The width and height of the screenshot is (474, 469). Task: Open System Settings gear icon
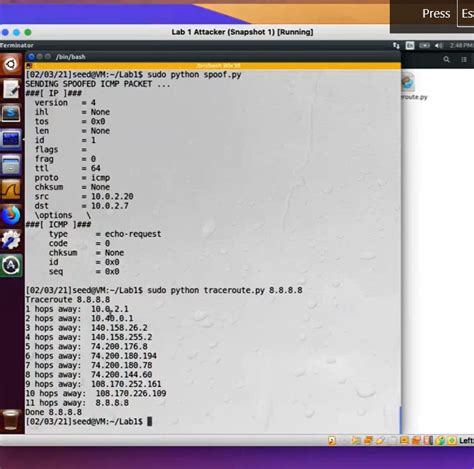tap(11, 240)
